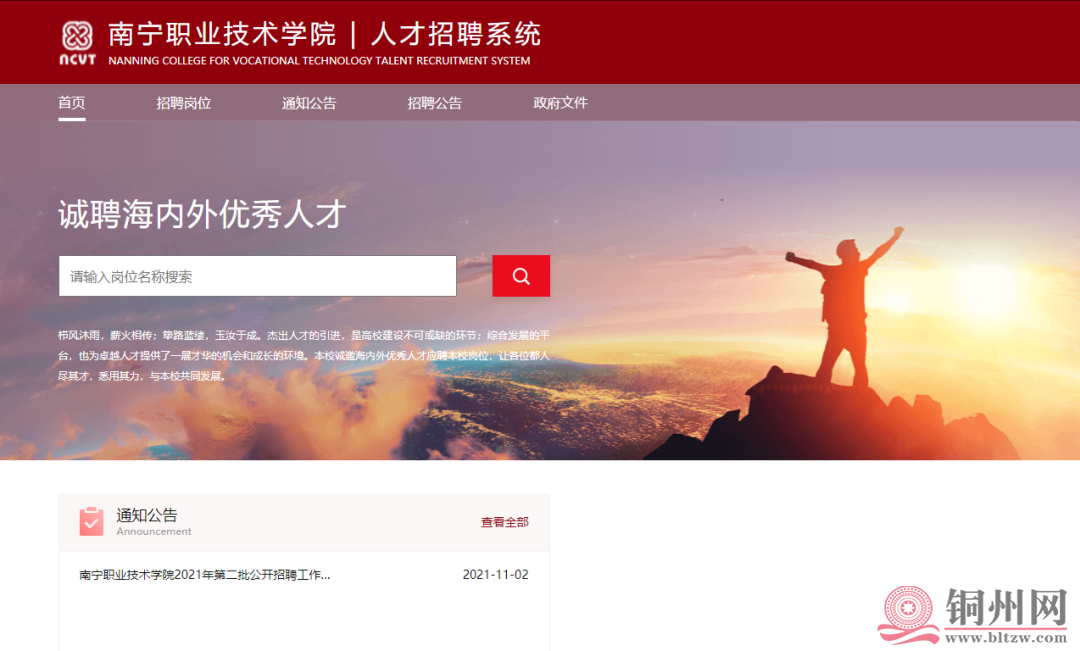Open 政府文件 navigation item
Image resolution: width=1080 pixels, height=651 pixels.
(560, 103)
